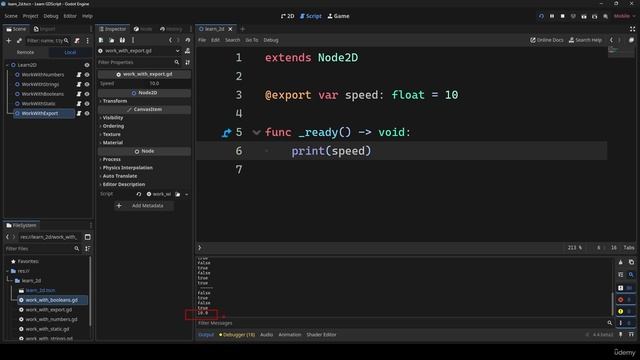
Task: Copy output to clipboard icon
Action: (631, 262)
